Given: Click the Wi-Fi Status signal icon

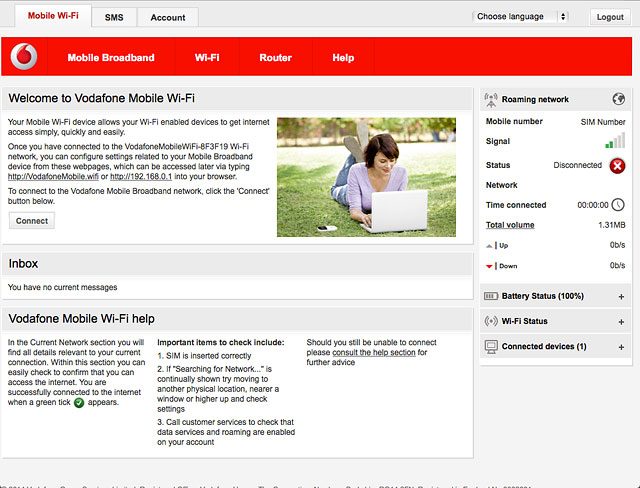Looking at the screenshot, I should pyautogui.click(x=491, y=321).
